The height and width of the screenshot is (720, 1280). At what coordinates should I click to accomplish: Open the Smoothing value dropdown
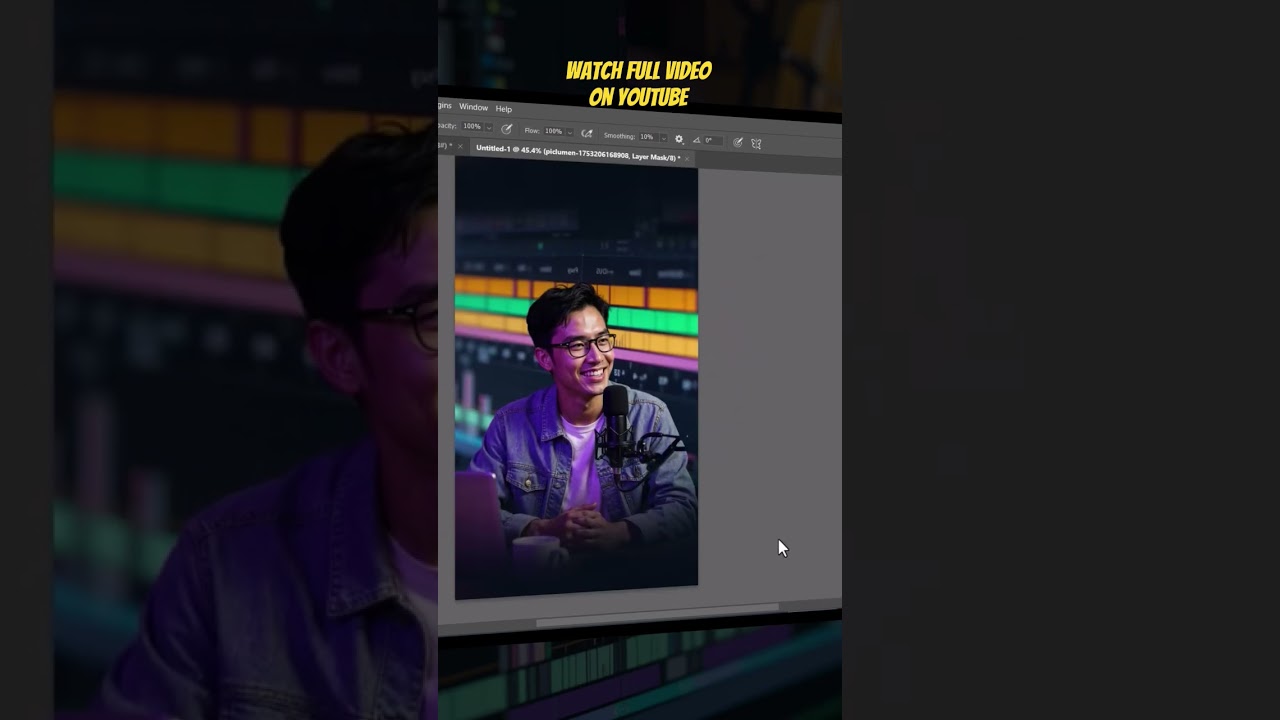[x=664, y=138]
